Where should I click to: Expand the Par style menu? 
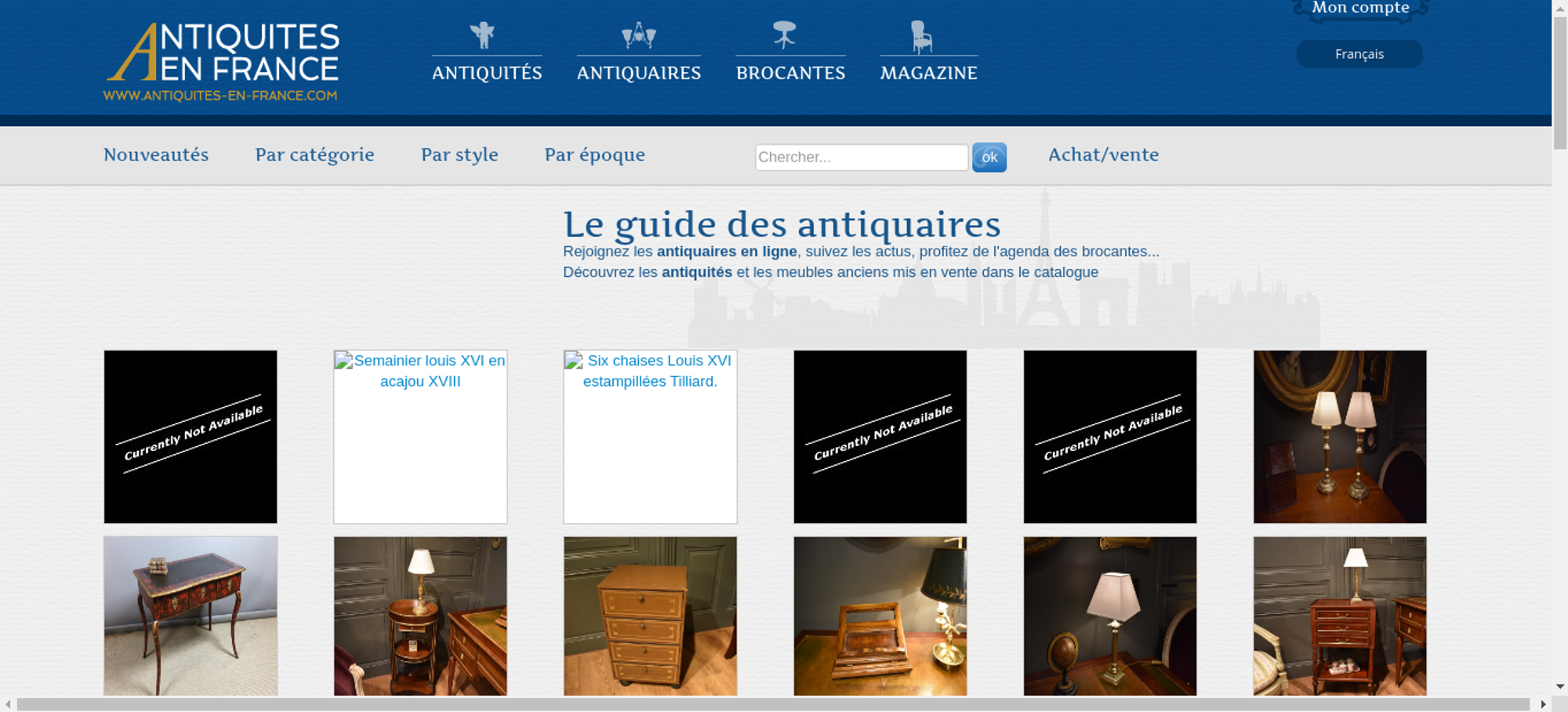(459, 154)
